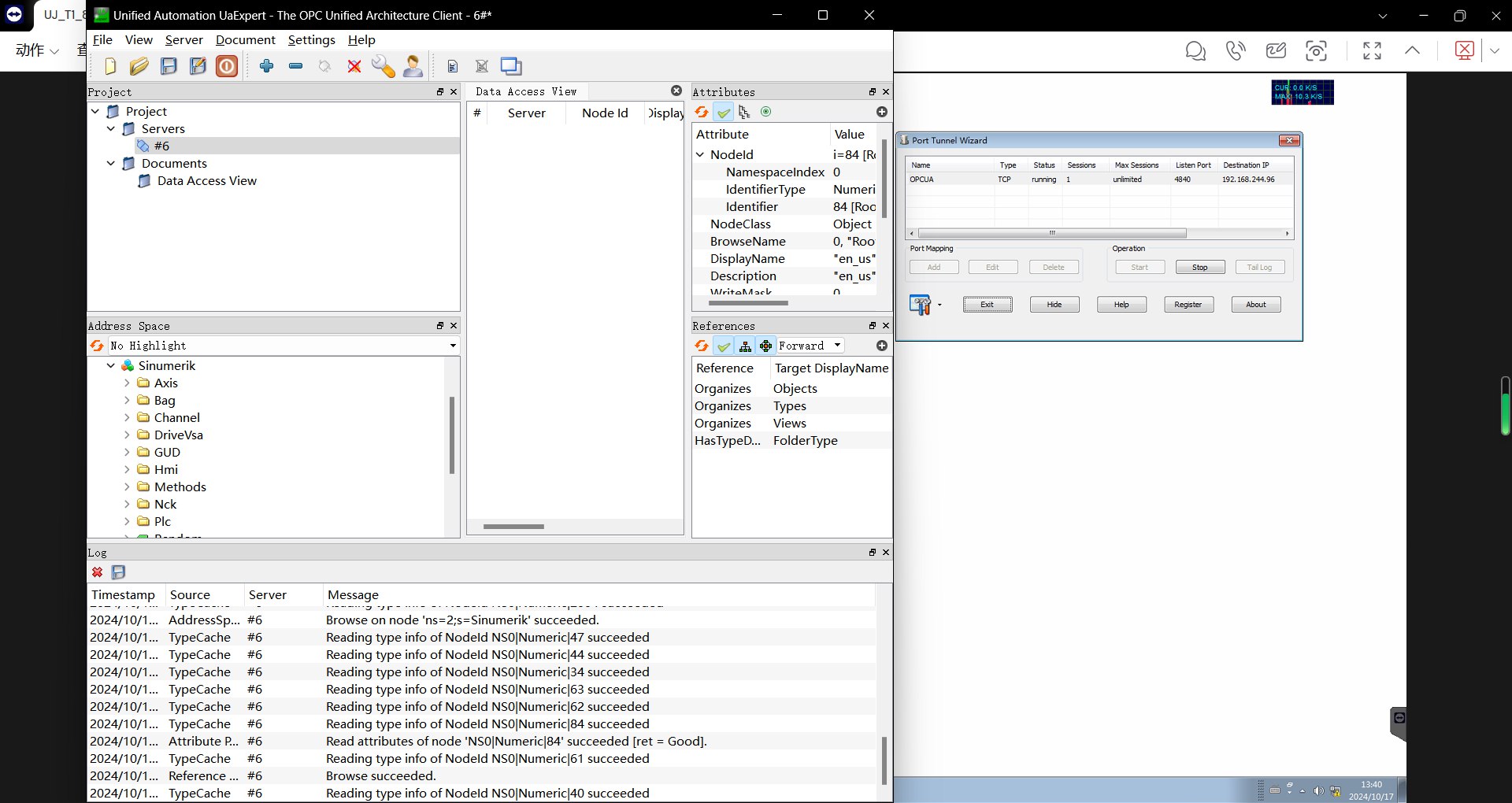Screen dimensions: 1512x803
Task: Toggle the network node icon in References toolbar
Action: [765, 346]
